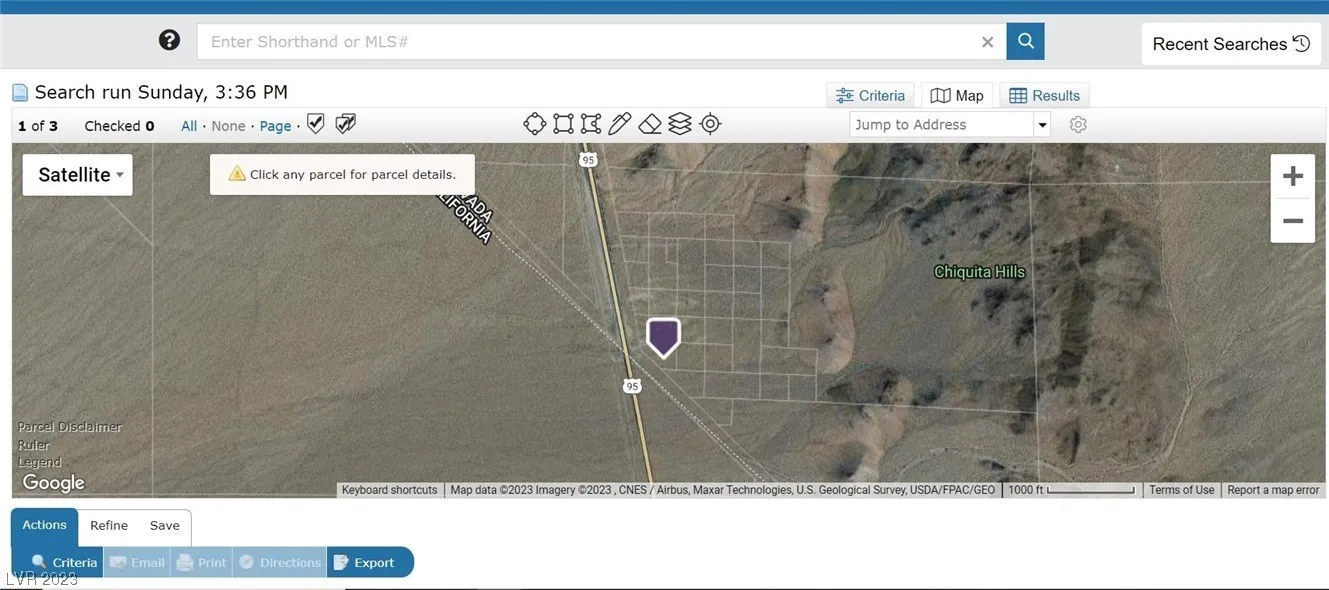Viewport: 1329px width, 590px height.
Task: Open the Satellite map type dropdown
Action: [x=78, y=175]
